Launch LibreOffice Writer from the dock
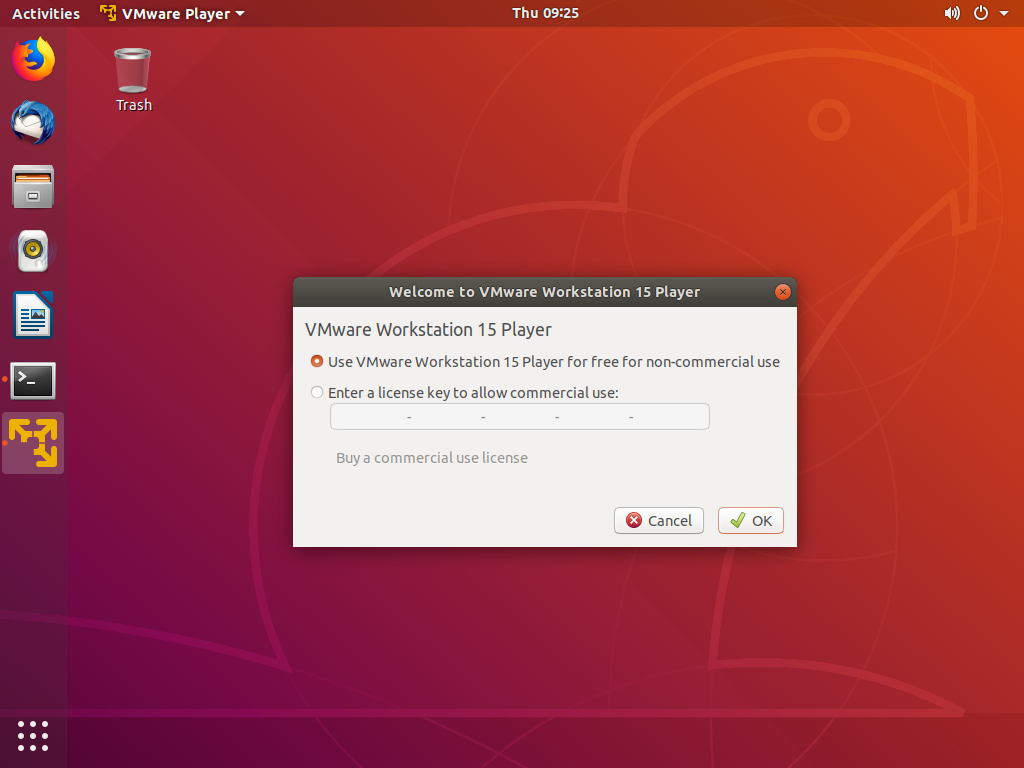 33,315
